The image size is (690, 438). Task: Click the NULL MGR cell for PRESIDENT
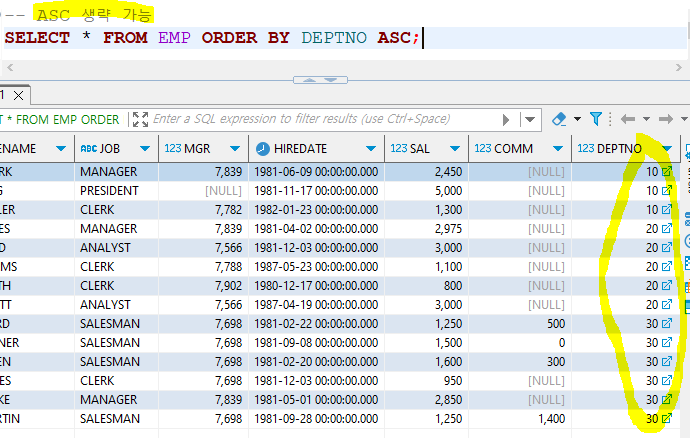click(203, 191)
